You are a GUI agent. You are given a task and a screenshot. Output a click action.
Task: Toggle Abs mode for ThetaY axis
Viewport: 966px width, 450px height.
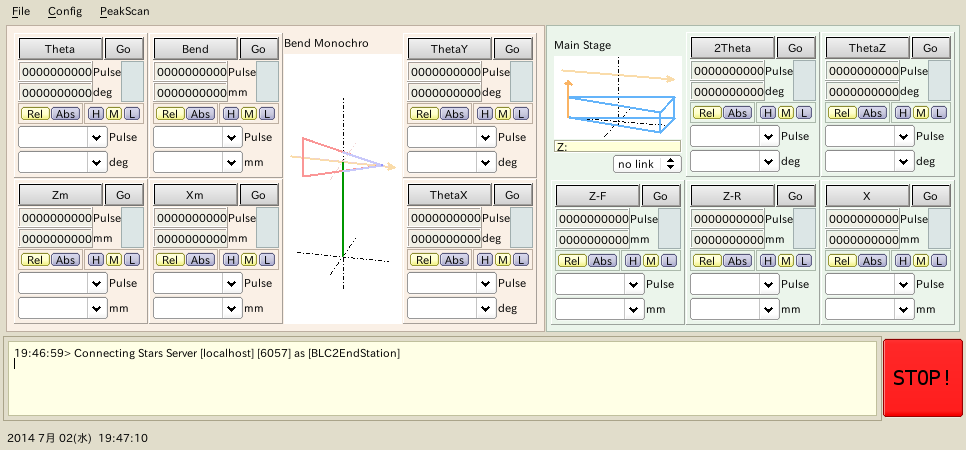454,113
